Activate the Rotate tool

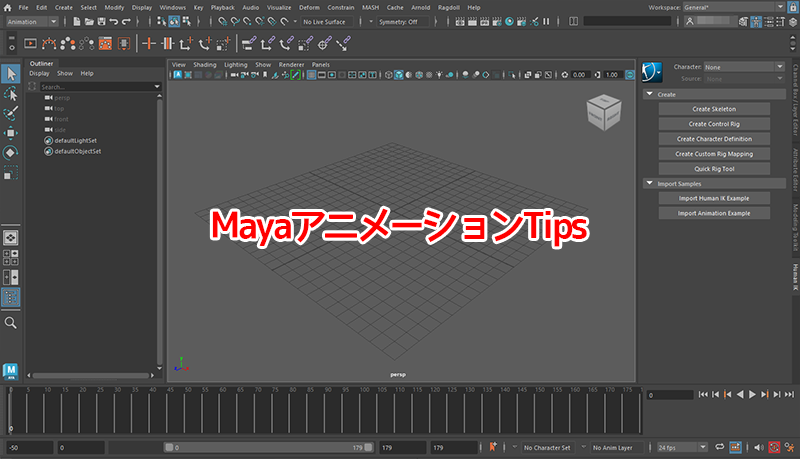point(11,152)
